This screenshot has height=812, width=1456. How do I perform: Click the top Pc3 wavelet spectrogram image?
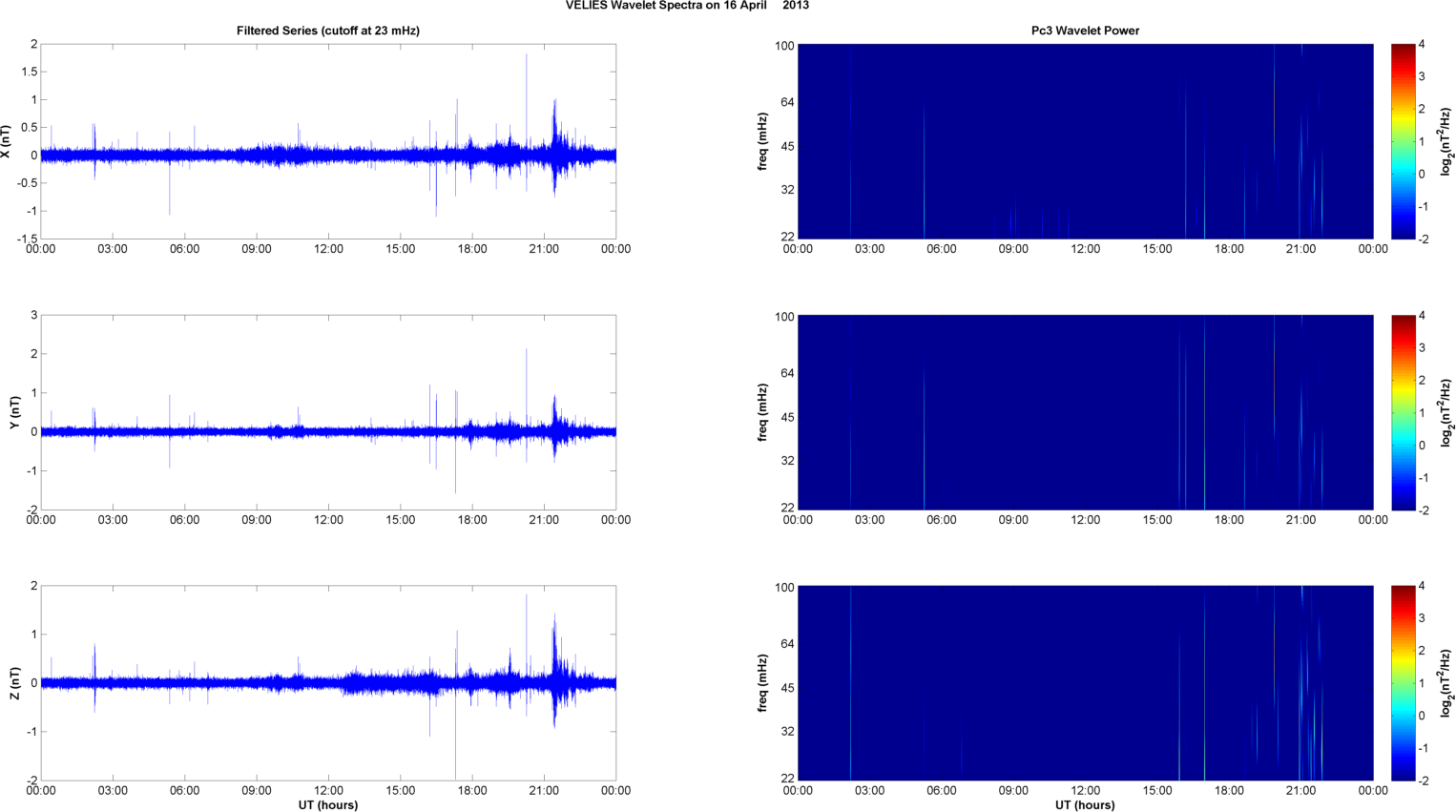(x=1085, y=141)
